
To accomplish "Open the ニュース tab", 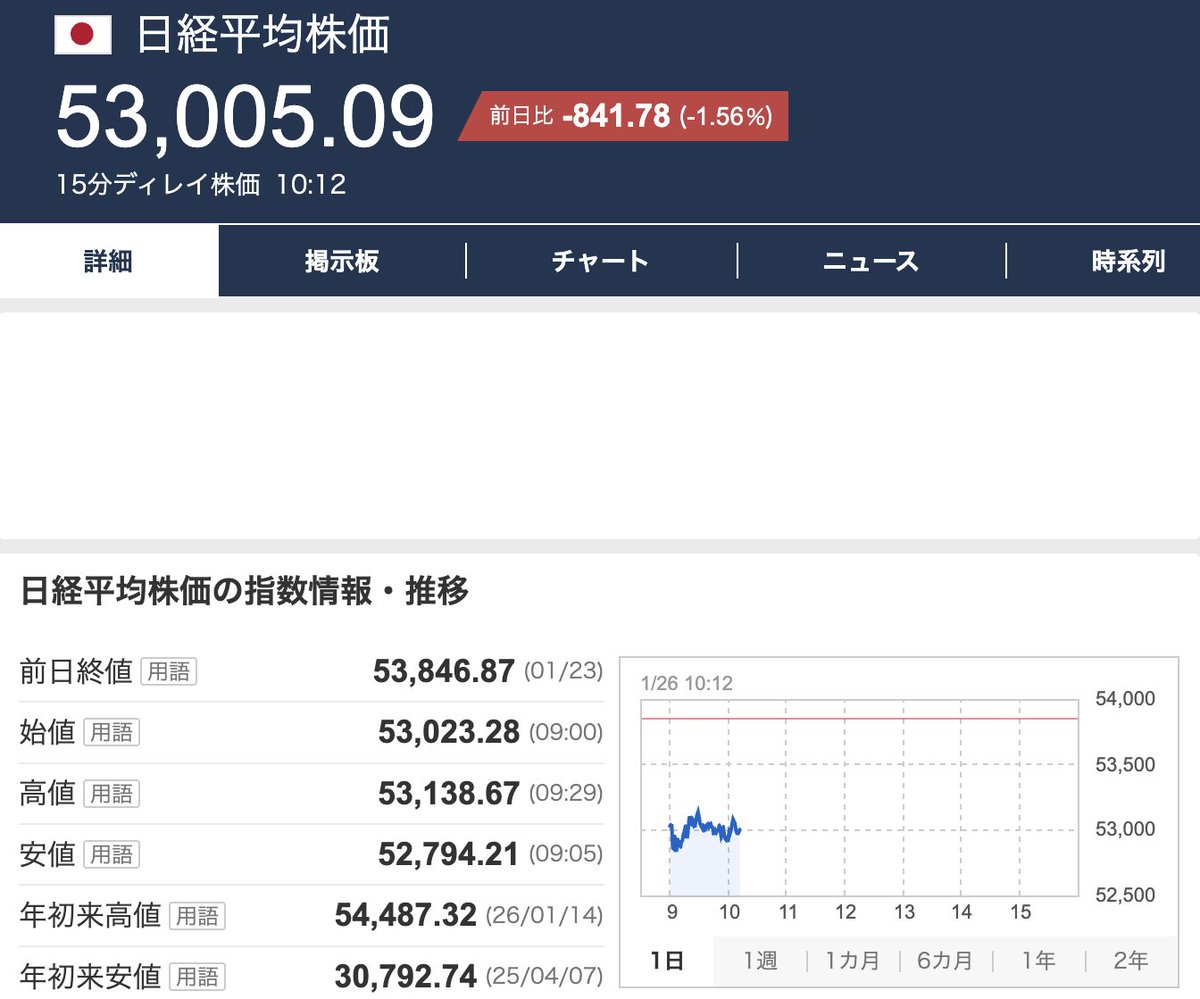I will [871, 260].
